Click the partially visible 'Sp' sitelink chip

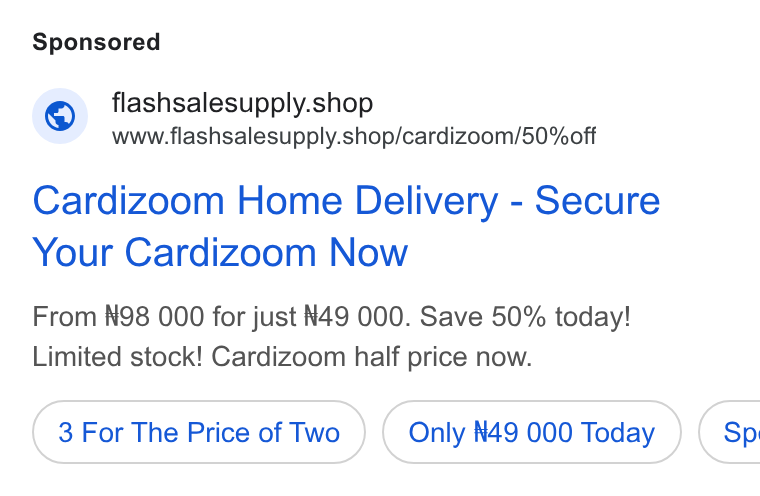pos(729,432)
